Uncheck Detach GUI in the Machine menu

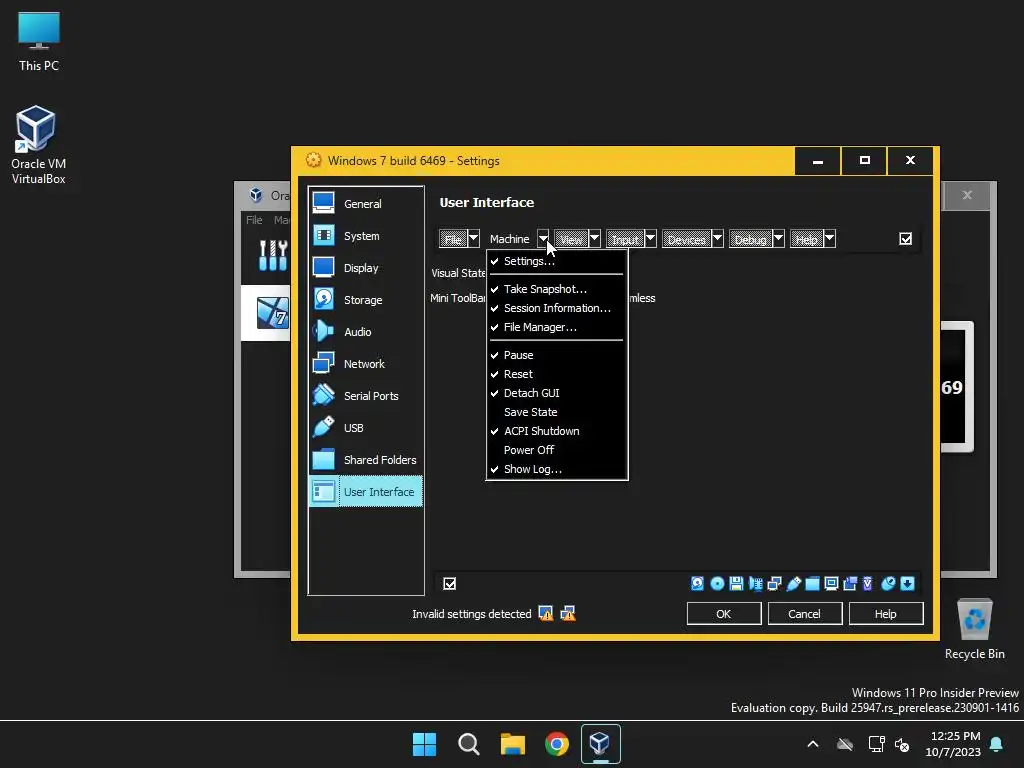556,392
